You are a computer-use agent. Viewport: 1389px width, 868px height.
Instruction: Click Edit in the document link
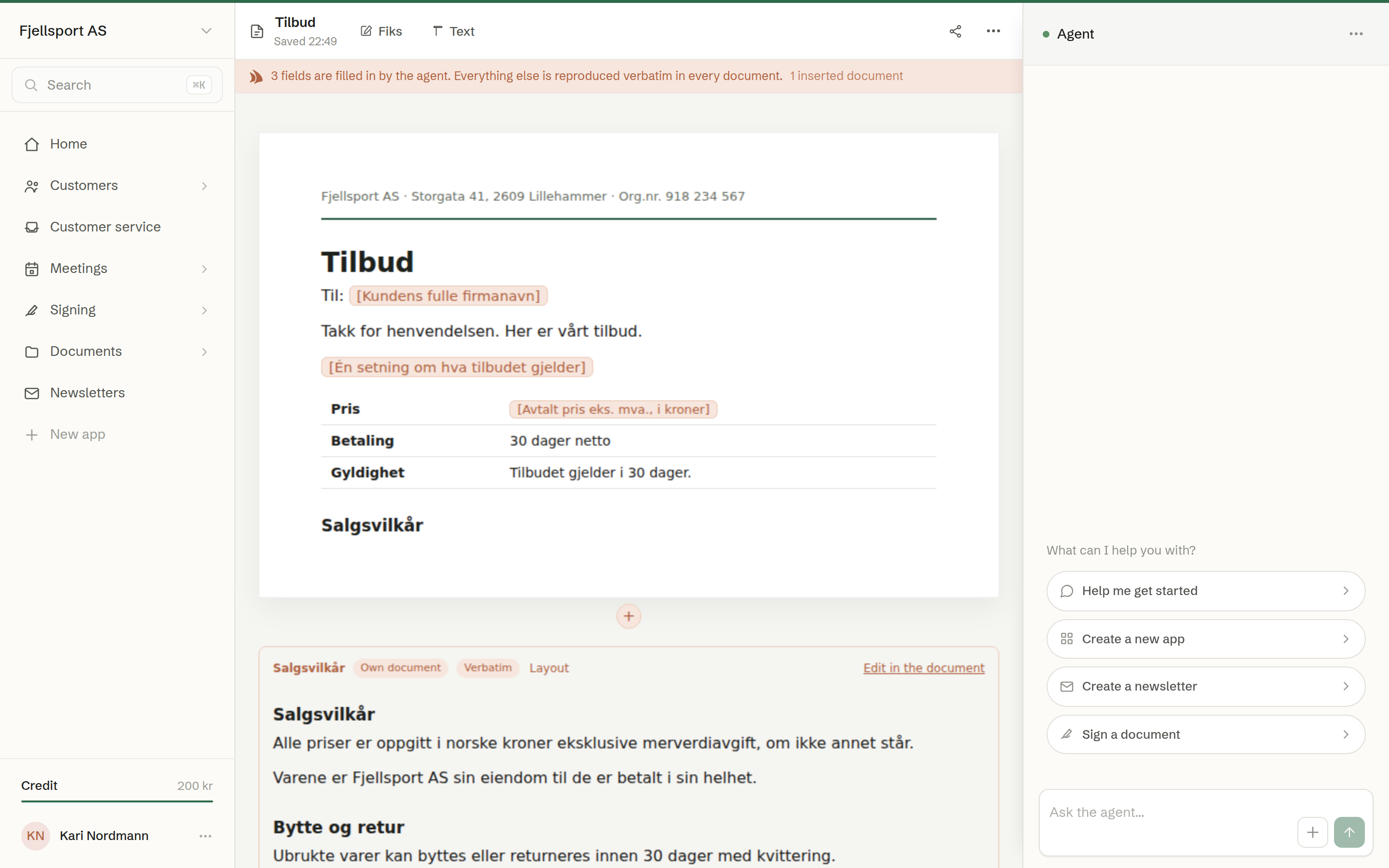coord(924,668)
